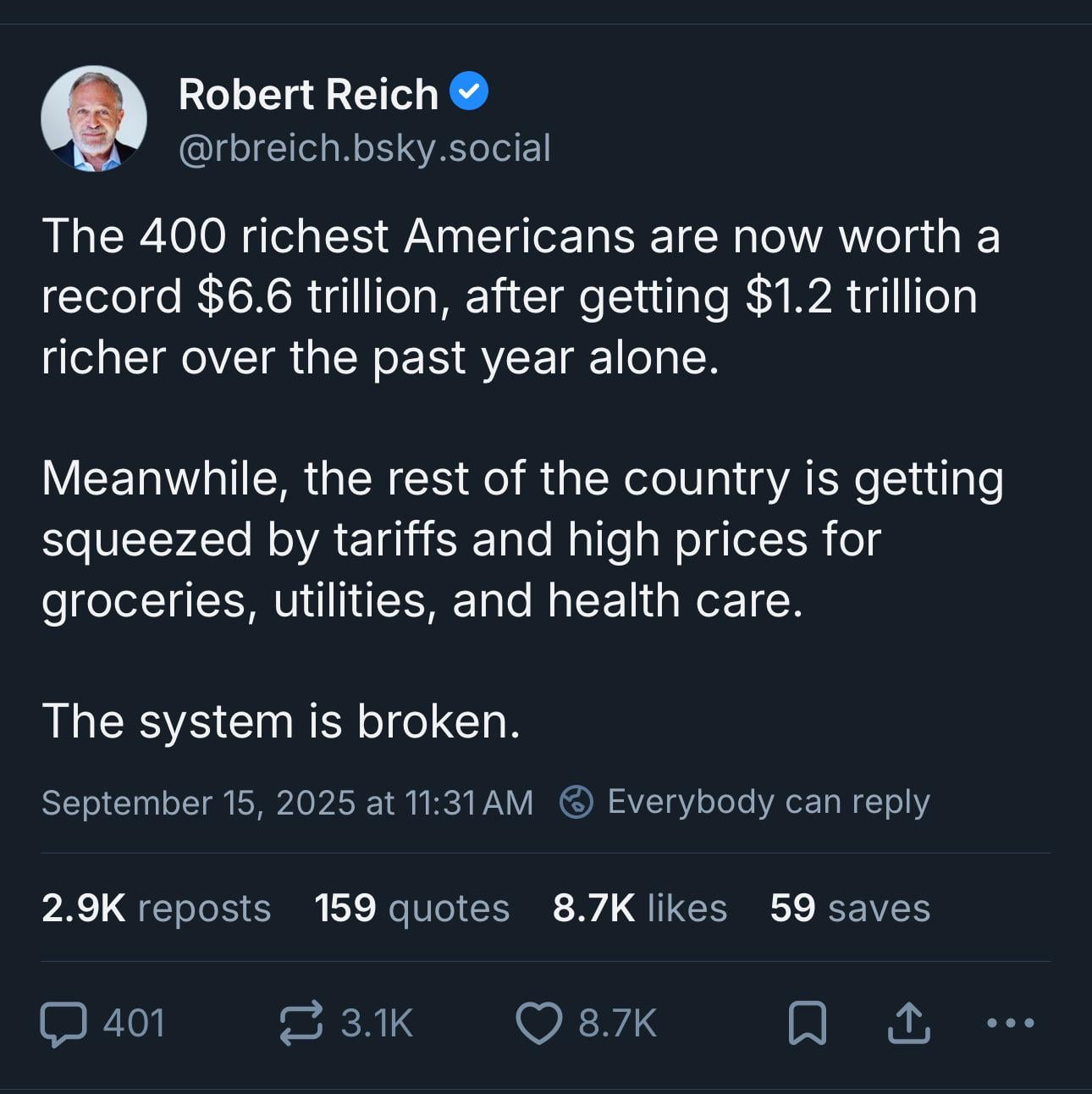Screen dimensions: 1092x1094
Task: View the 8.7K likes list
Action: (640, 908)
